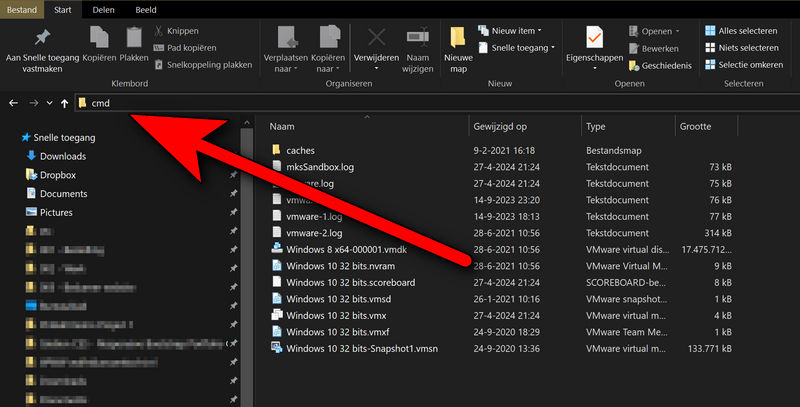This screenshot has height=407, width=800.
Task: Open recent locations dropdown chevron
Action: tap(49, 103)
